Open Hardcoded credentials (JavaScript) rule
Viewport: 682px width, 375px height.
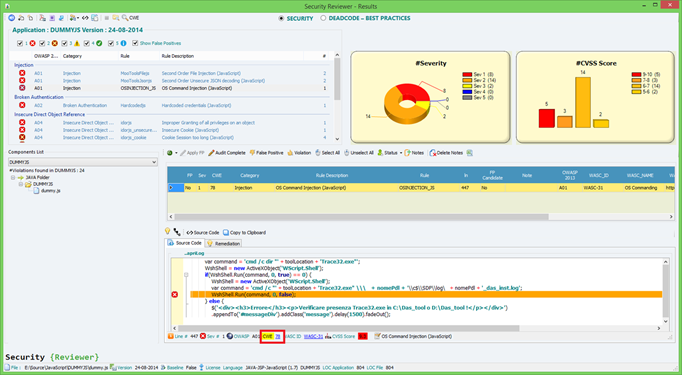(x=196, y=105)
